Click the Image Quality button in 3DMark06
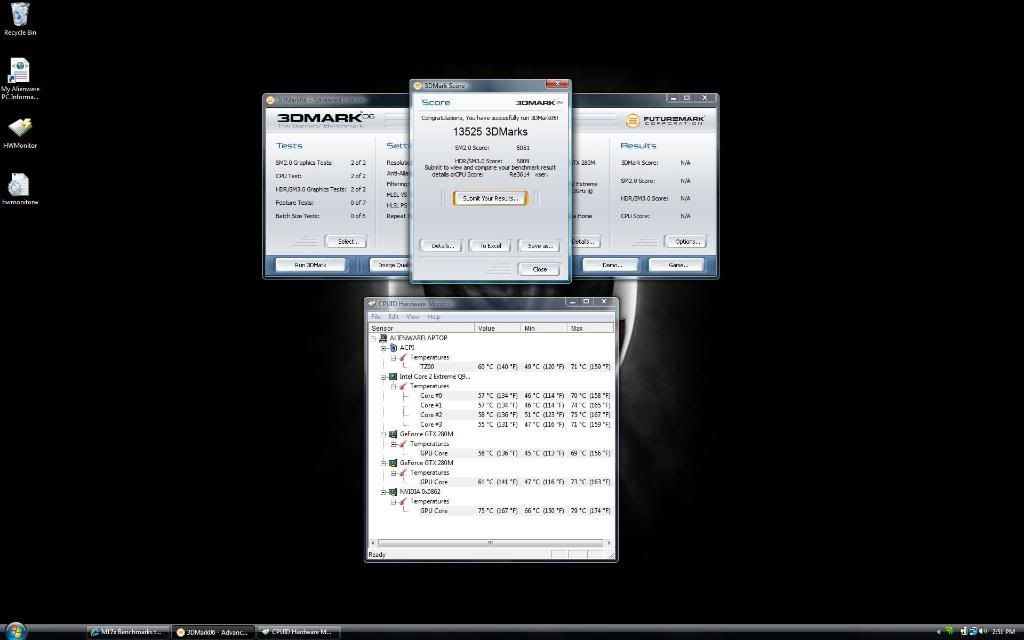1024x640 pixels. (x=391, y=265)
